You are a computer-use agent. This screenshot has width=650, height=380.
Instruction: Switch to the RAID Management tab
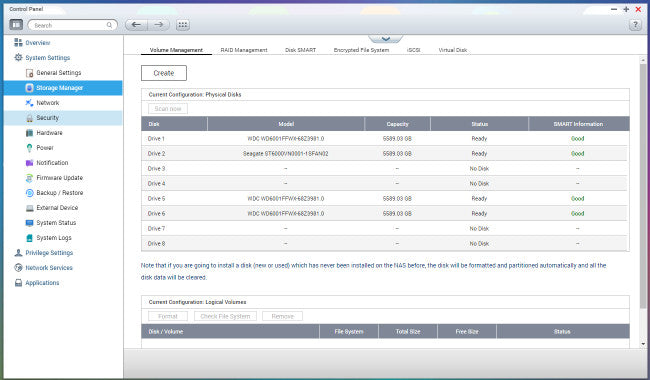pyautogui.click(x=244, y=50)
